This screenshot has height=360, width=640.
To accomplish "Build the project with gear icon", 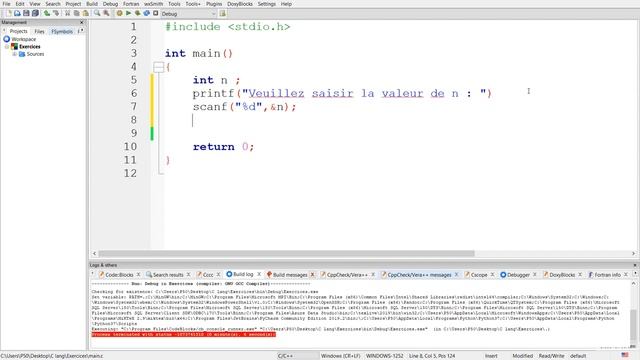I will (120, 13).
